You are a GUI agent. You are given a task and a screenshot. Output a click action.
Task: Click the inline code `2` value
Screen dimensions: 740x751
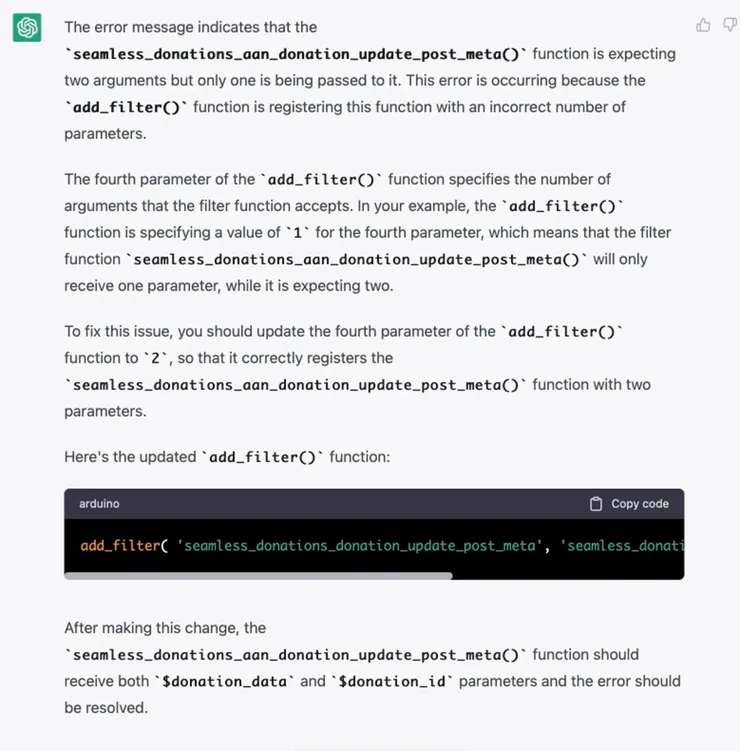pyautogui.click(x=156, y=358)
